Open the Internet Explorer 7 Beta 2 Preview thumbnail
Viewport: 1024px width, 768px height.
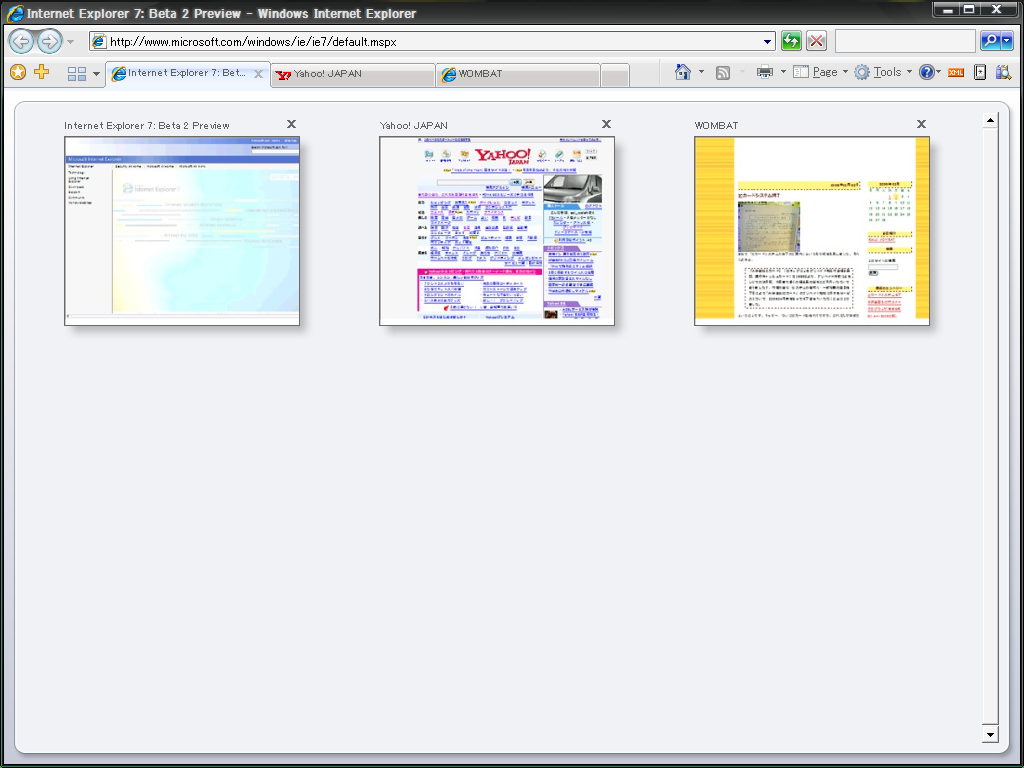(x=182, y=231)
